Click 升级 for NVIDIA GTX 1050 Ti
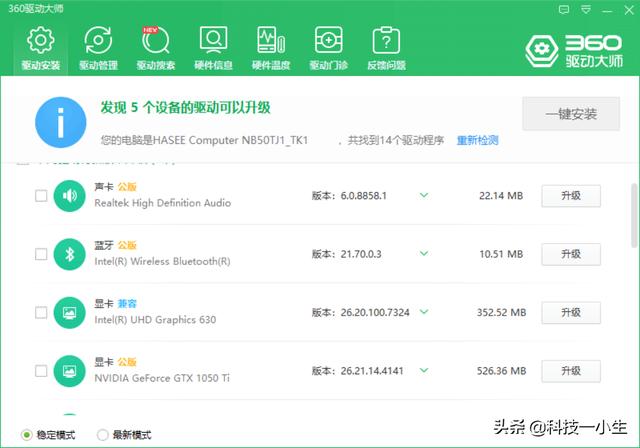The width and height of the screenshot is (640, 448). 571,371
